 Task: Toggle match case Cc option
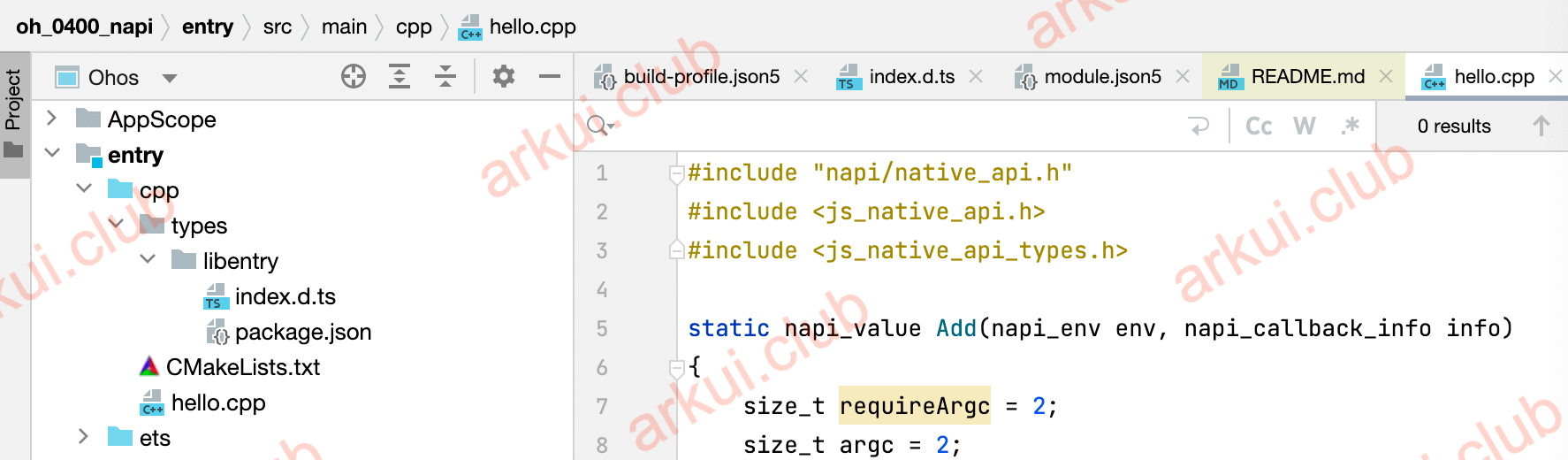(x=1259, y=126)
